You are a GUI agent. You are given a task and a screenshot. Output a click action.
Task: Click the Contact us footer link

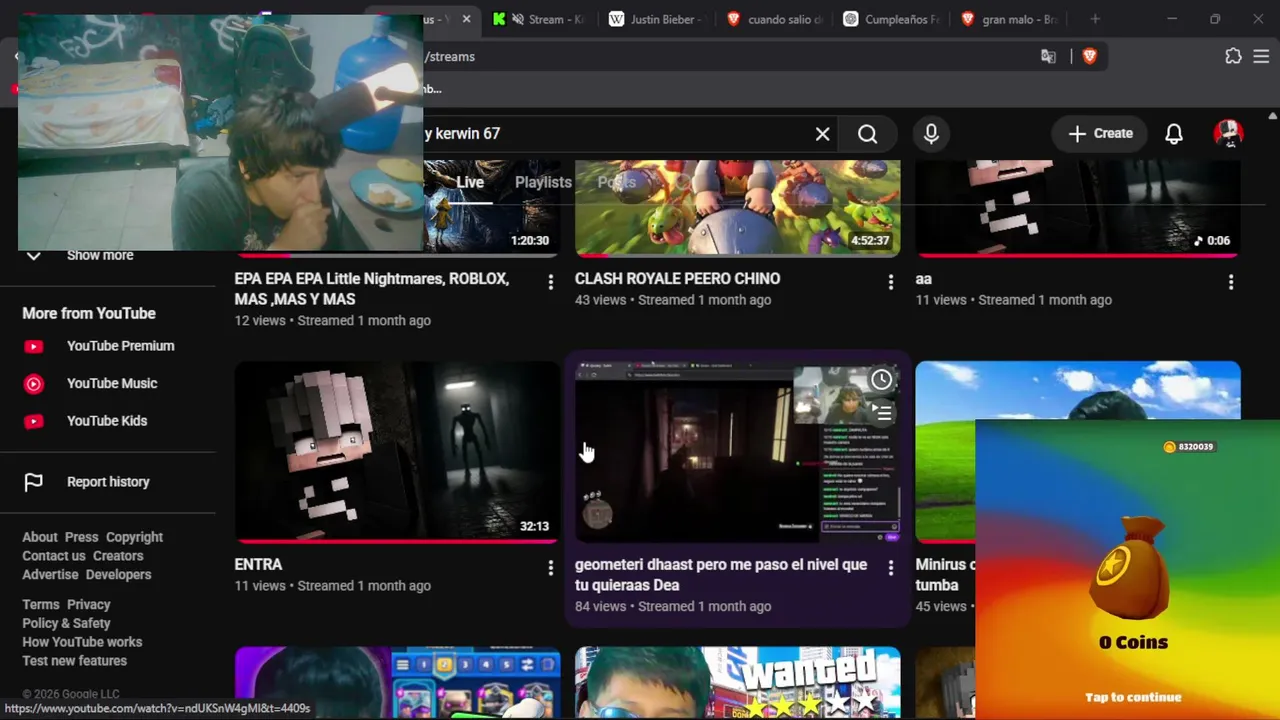[54, 556]
